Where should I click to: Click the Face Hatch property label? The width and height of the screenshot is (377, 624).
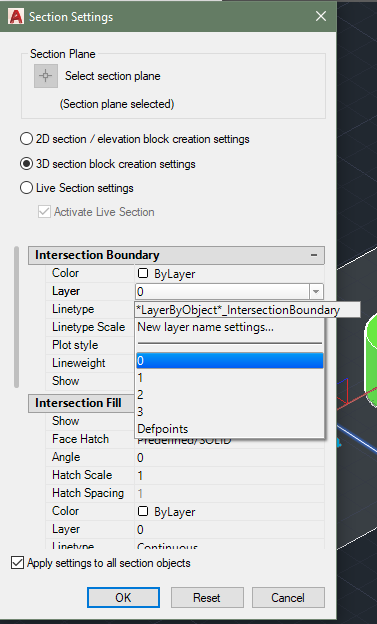pos(80,439)
